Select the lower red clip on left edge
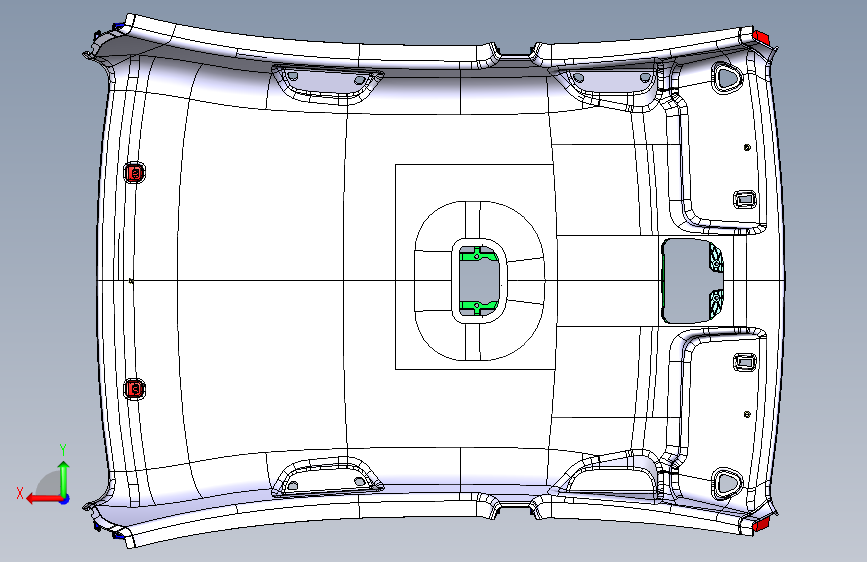 tap(134, 389)
